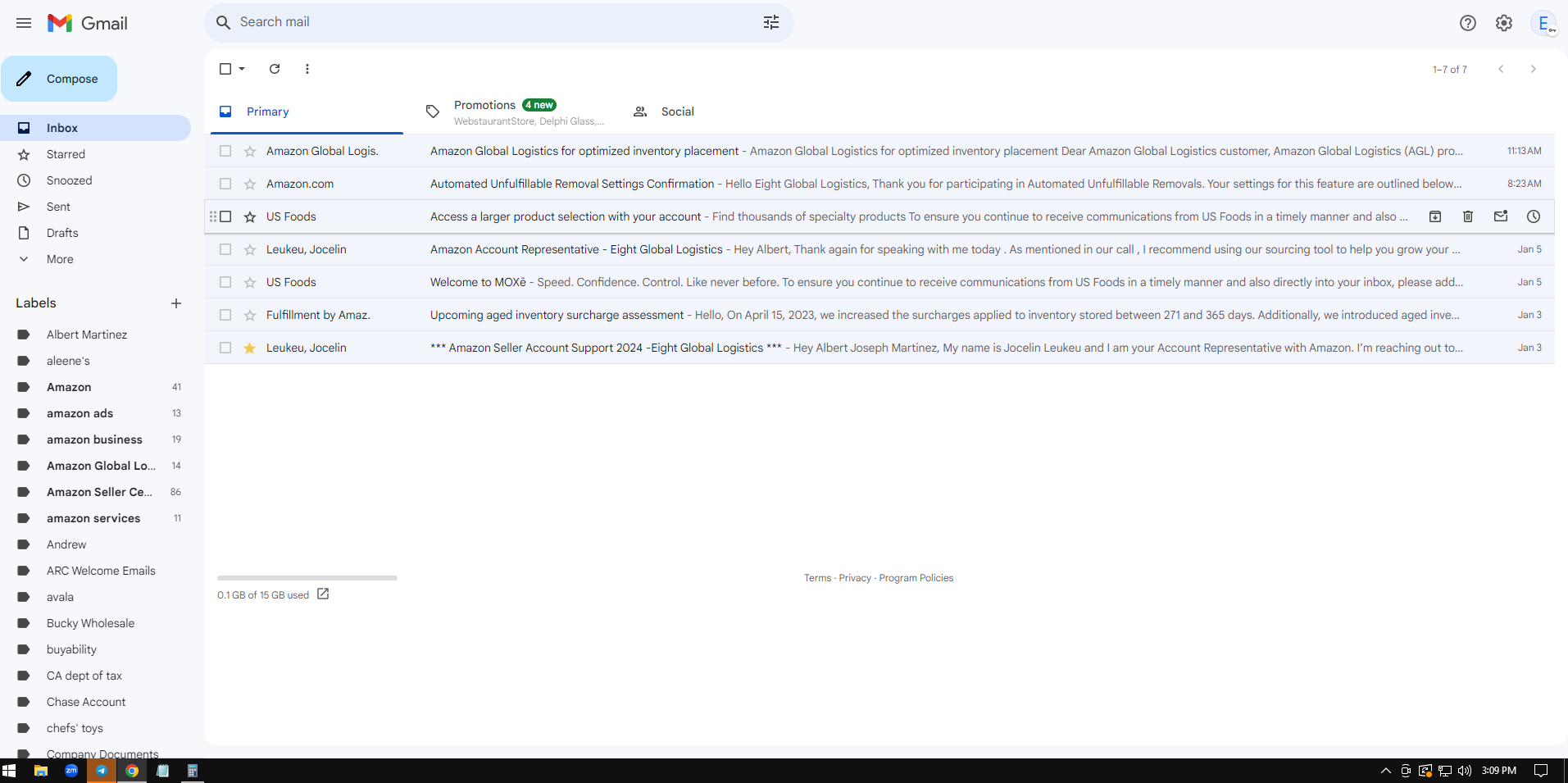This screenshot has width=1568, height=783.
Task: Go to the newer page arrow
Action: pos(1501,69)
